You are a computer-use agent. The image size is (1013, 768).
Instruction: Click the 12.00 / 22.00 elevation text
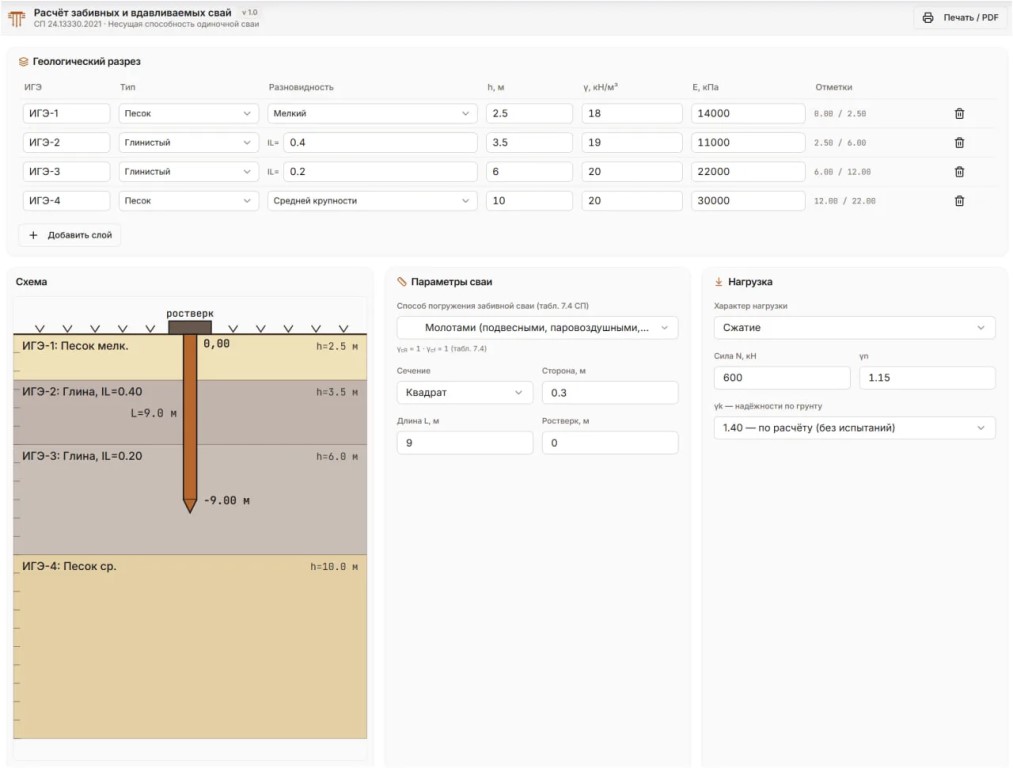(844, 201)
